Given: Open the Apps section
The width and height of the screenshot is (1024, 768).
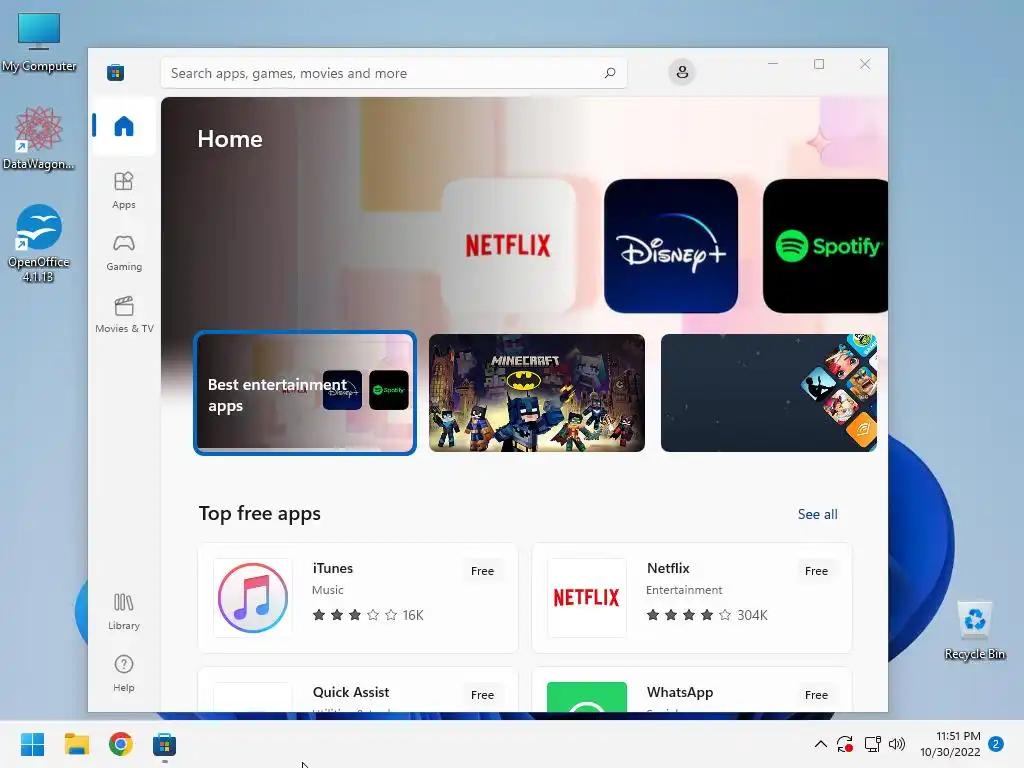Looking at the screenshot, I should (x=123, y=190).
